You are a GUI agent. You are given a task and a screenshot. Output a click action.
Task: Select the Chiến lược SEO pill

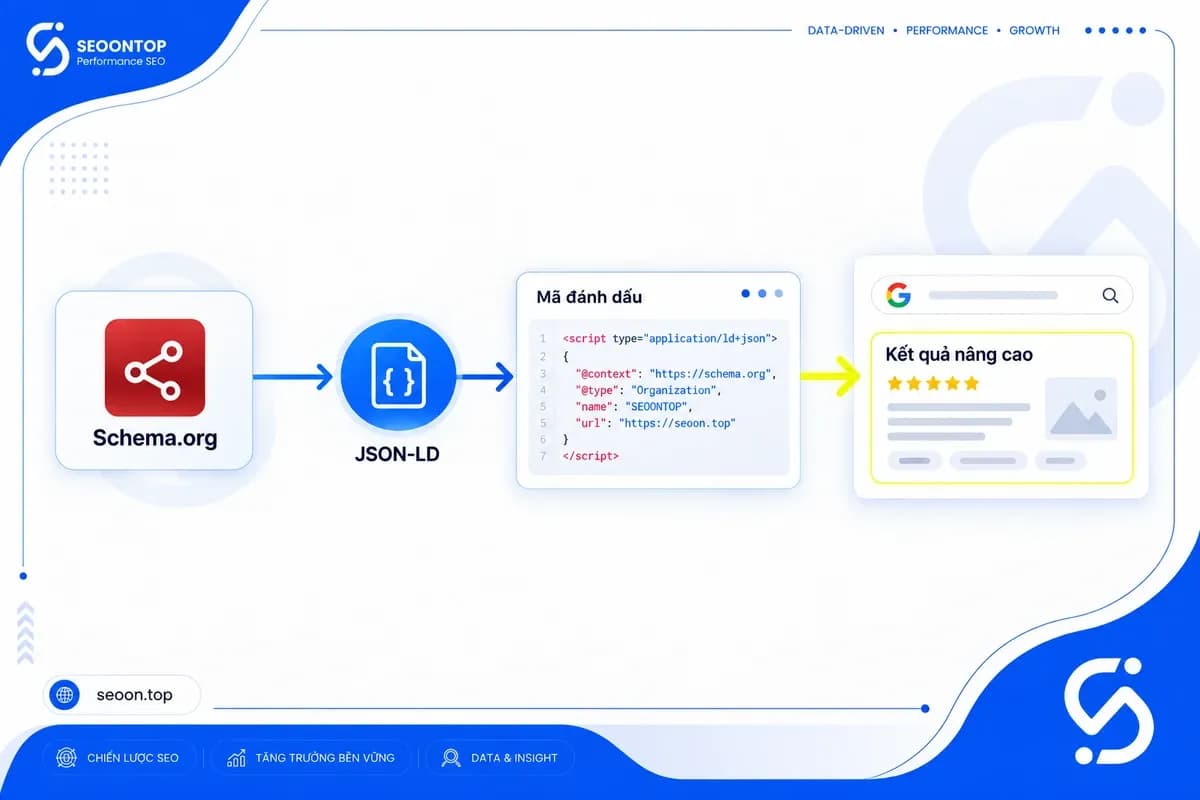121,758
